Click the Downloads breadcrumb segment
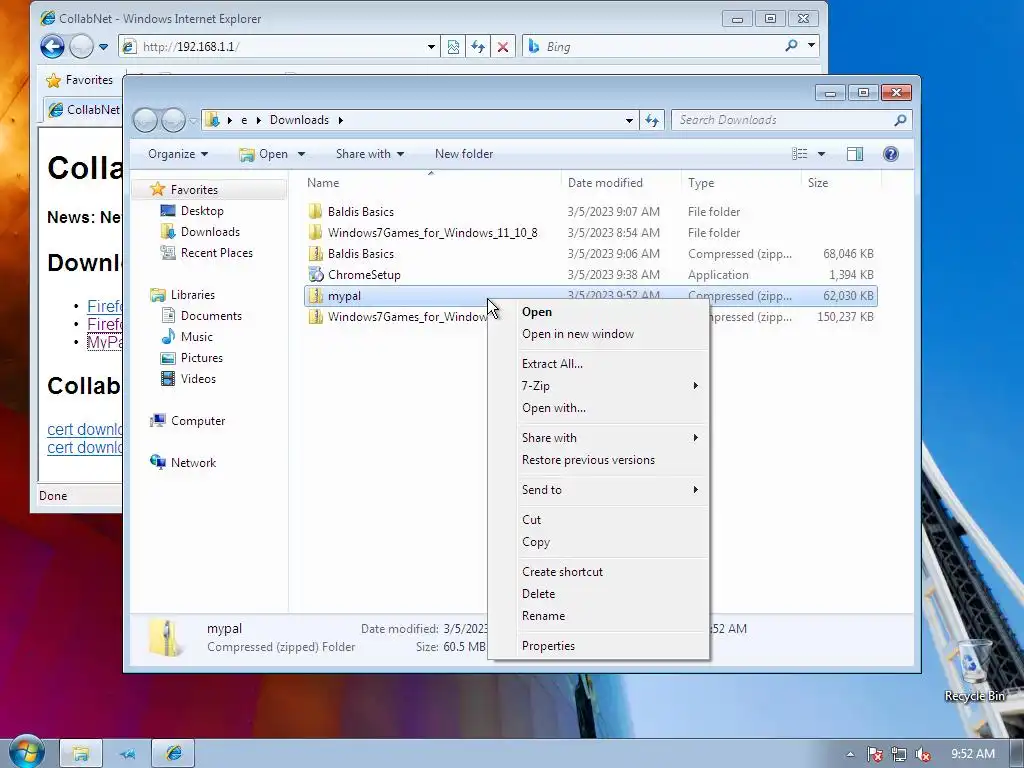 pos(299,120)
